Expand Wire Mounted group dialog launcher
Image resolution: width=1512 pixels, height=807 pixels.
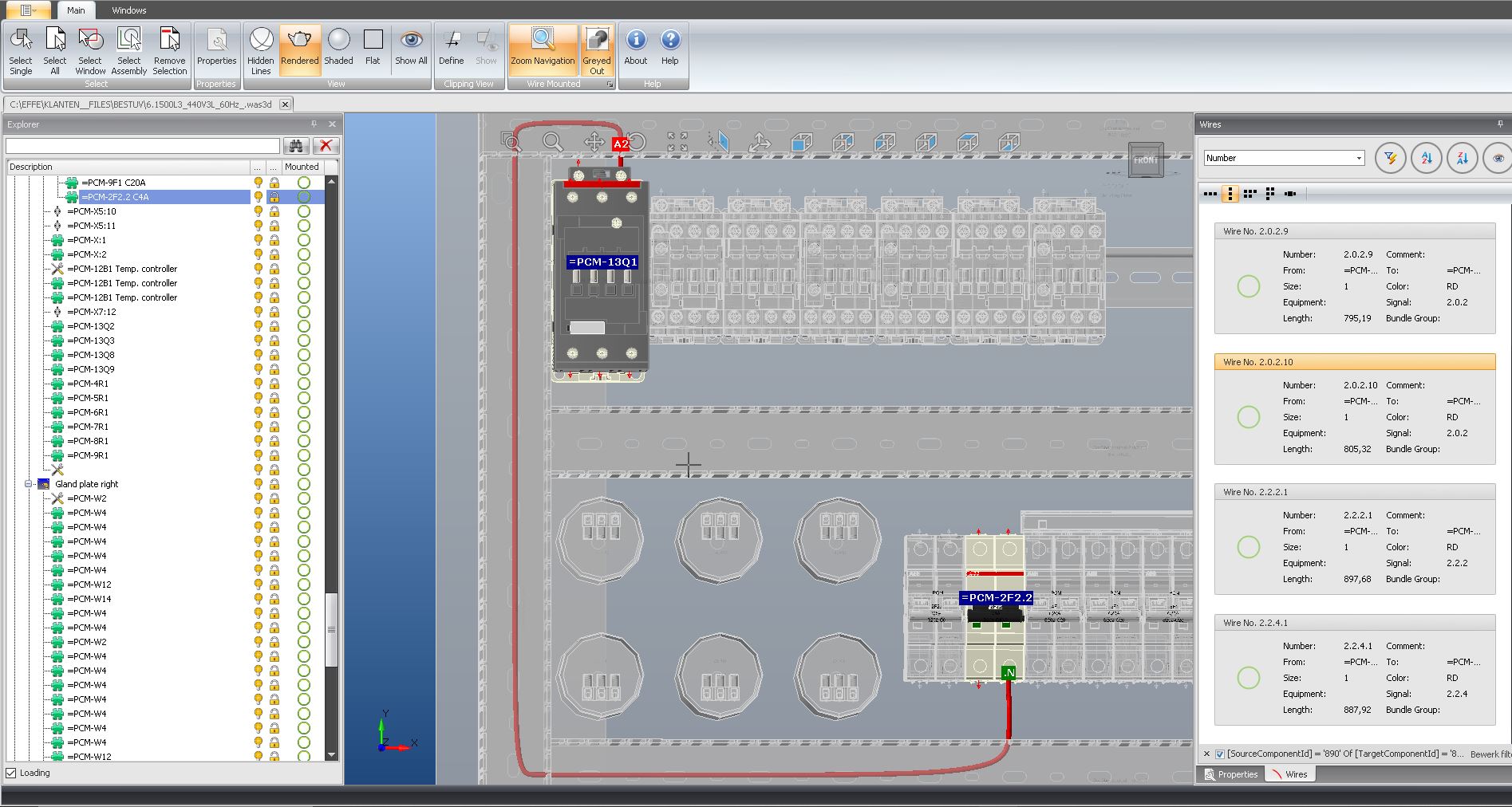pos(610,84)
